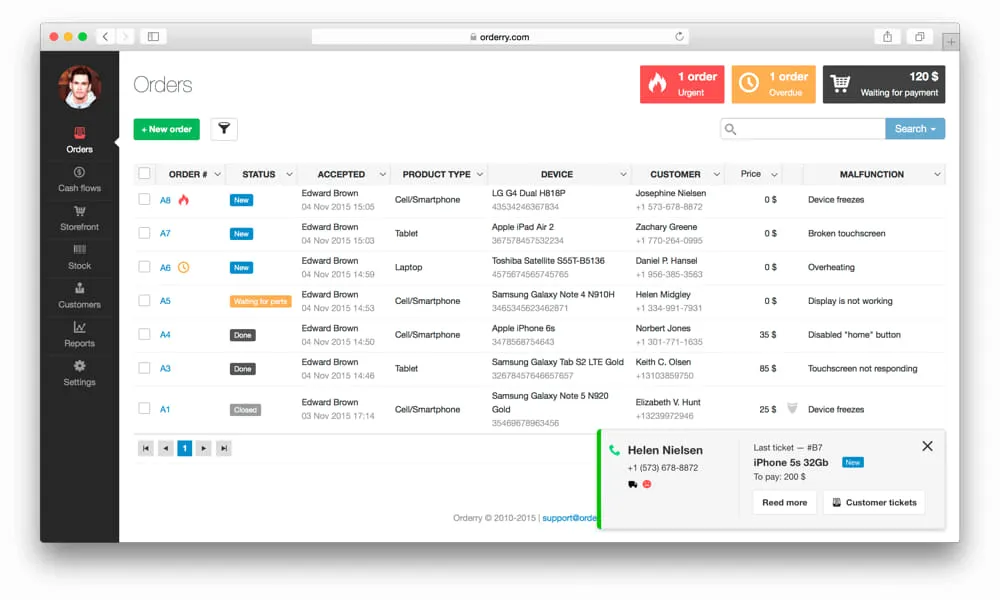
Task: Click the 1 order Urgent tile
Action: click(x=682, y=84)
